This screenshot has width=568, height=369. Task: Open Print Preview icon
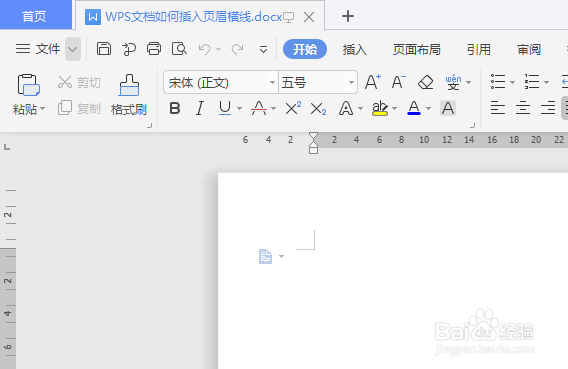click(179, 49)
